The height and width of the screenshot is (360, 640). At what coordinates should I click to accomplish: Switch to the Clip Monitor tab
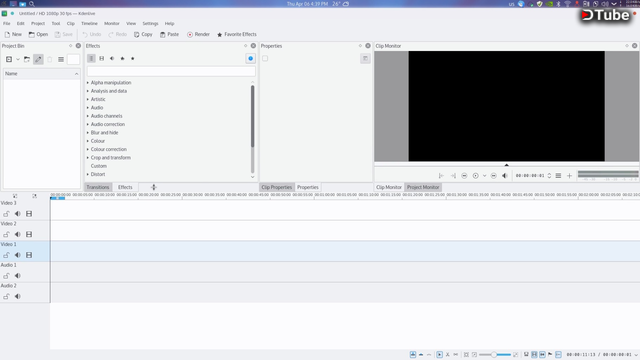pyautogui.click(x=389, y=187)
